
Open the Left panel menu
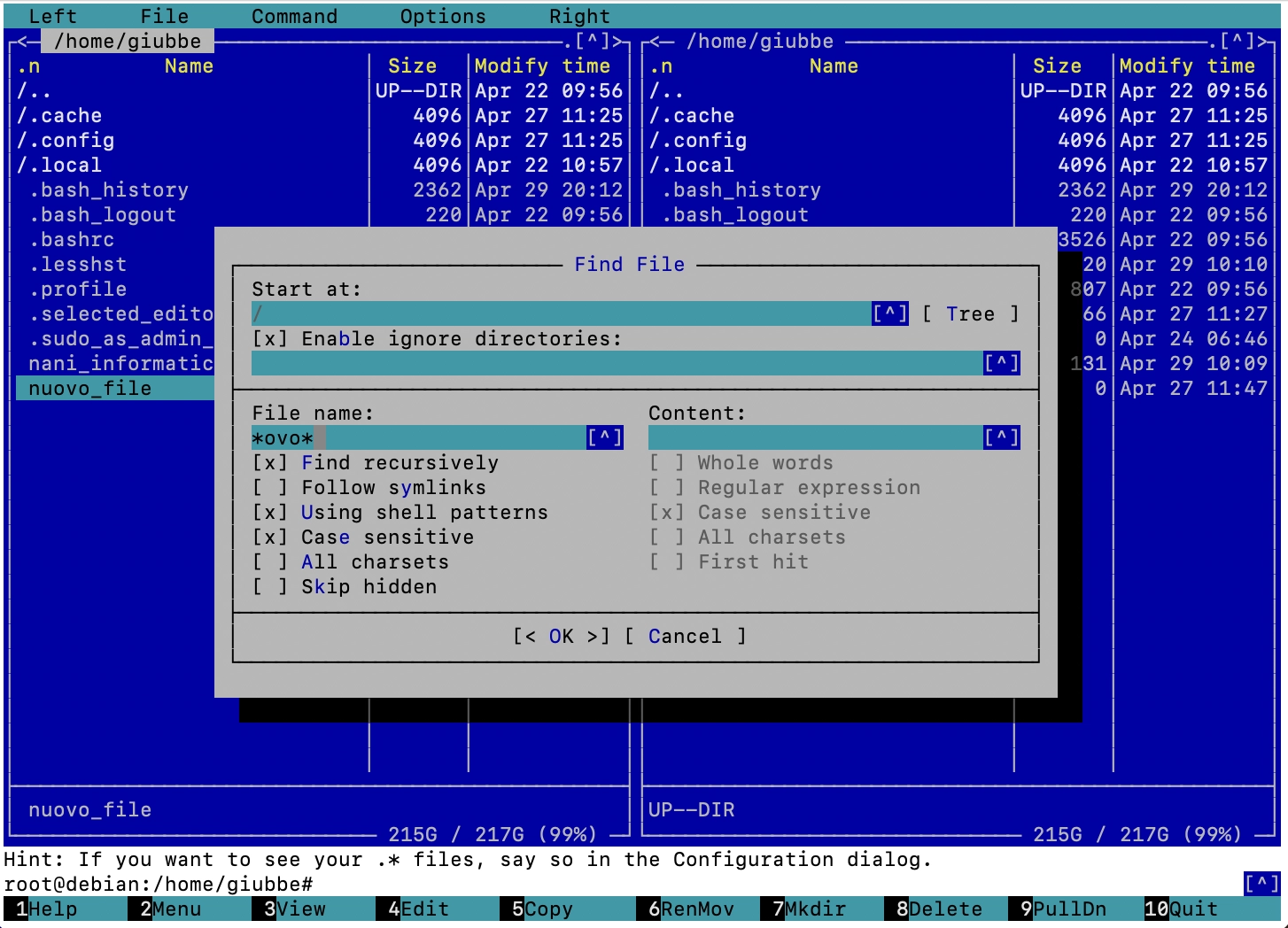tap(52, 16)
